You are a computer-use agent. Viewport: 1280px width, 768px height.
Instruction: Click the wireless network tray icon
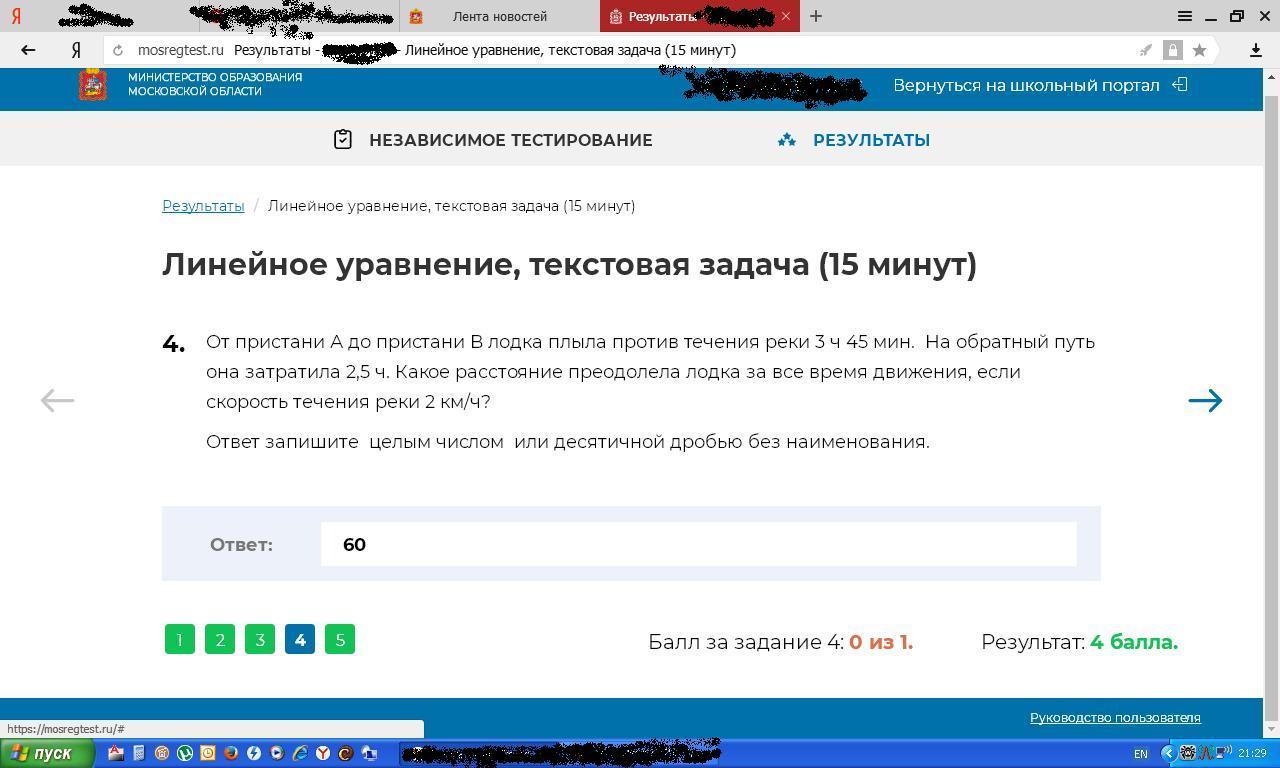point(1224,753)
